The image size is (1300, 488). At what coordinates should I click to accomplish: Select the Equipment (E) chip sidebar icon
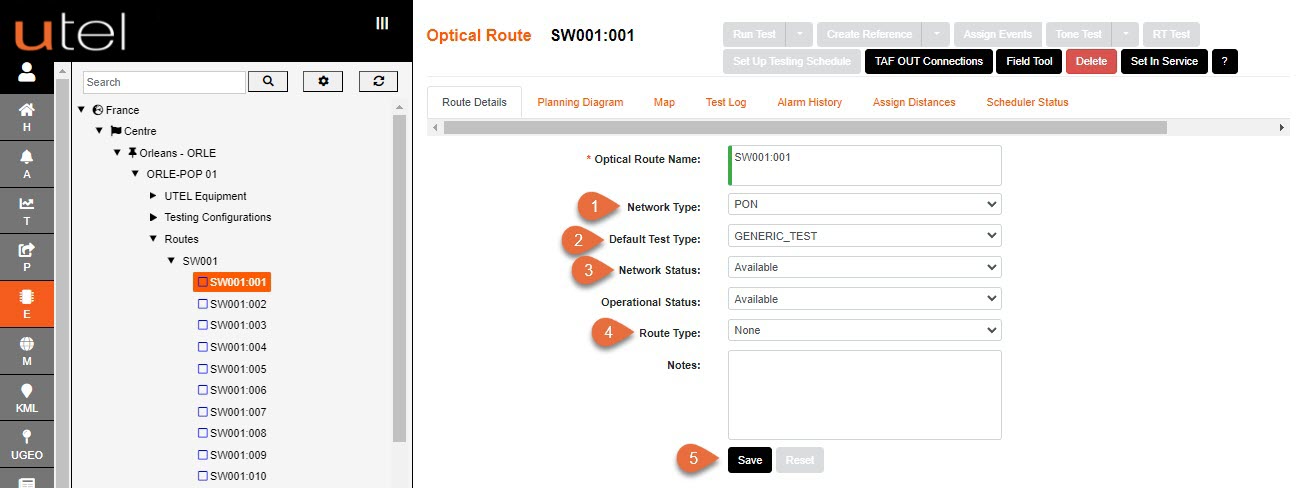pyautogui.click(x=27, y=305)
